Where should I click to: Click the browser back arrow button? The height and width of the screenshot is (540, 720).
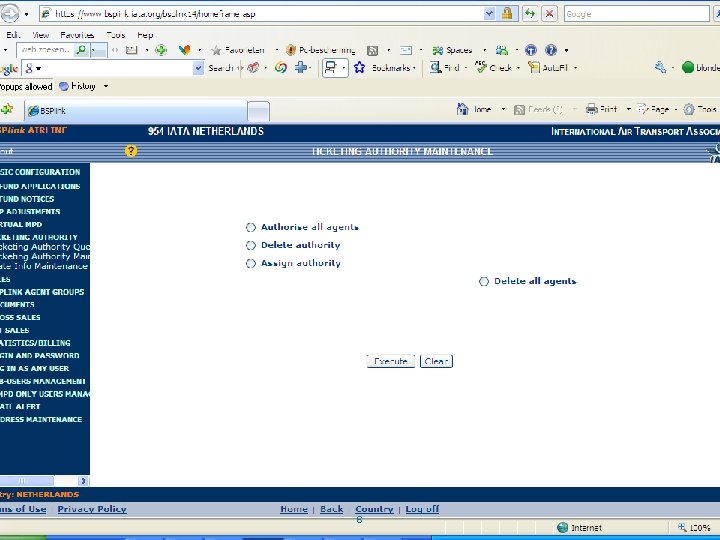[x=10, y=14]
